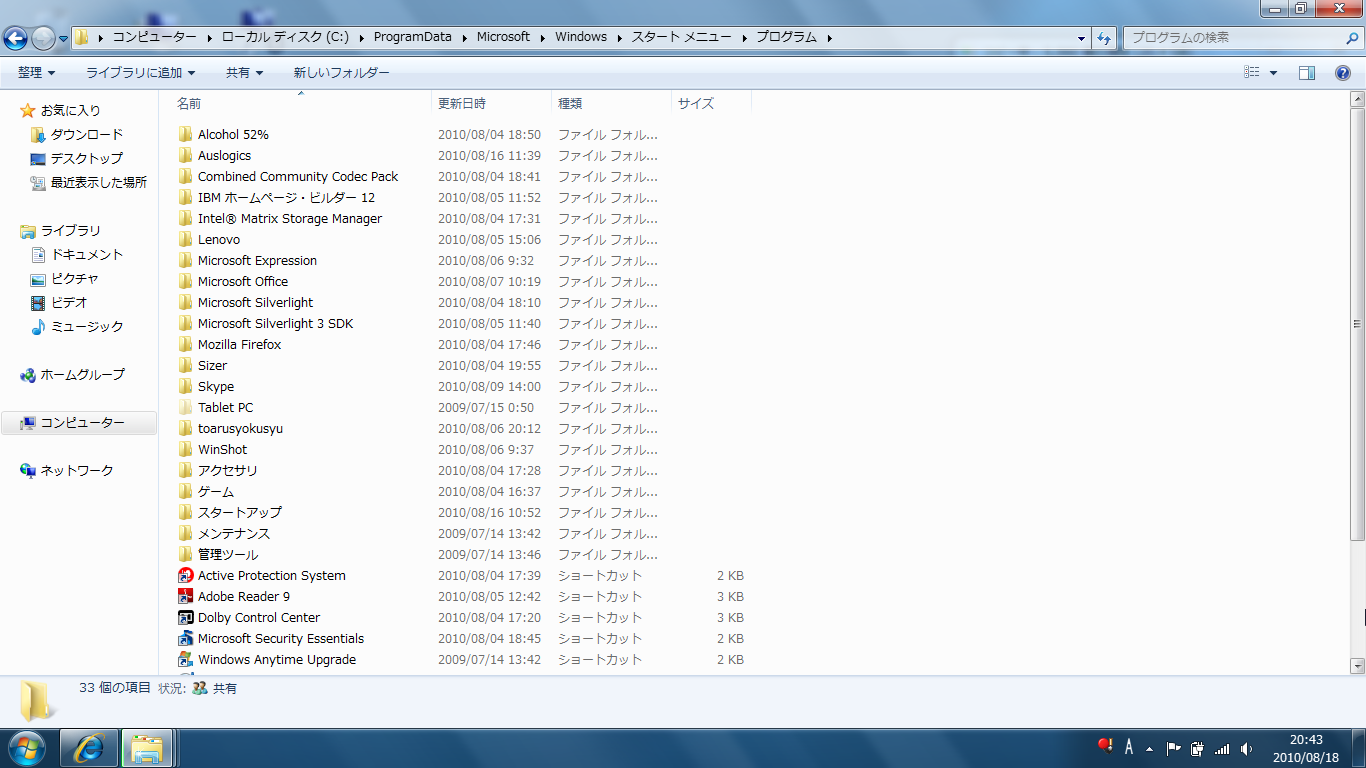The width and height of the screenshot is (1366, 768).
Task: Select the Mozilla Firefox folder icon
Action: [x=185, y=344]
